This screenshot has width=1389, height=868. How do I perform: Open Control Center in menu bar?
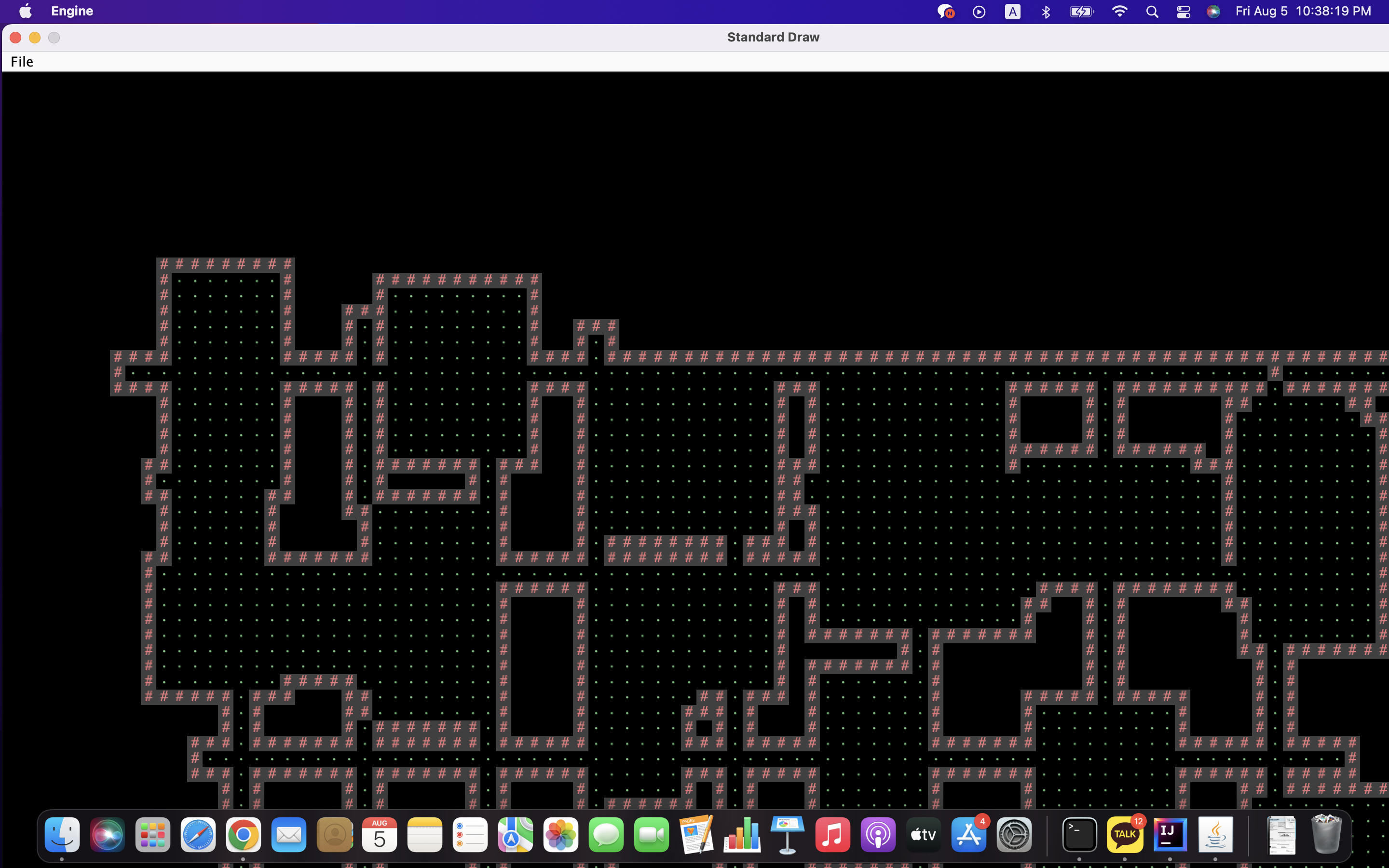tap(1183, 12)
